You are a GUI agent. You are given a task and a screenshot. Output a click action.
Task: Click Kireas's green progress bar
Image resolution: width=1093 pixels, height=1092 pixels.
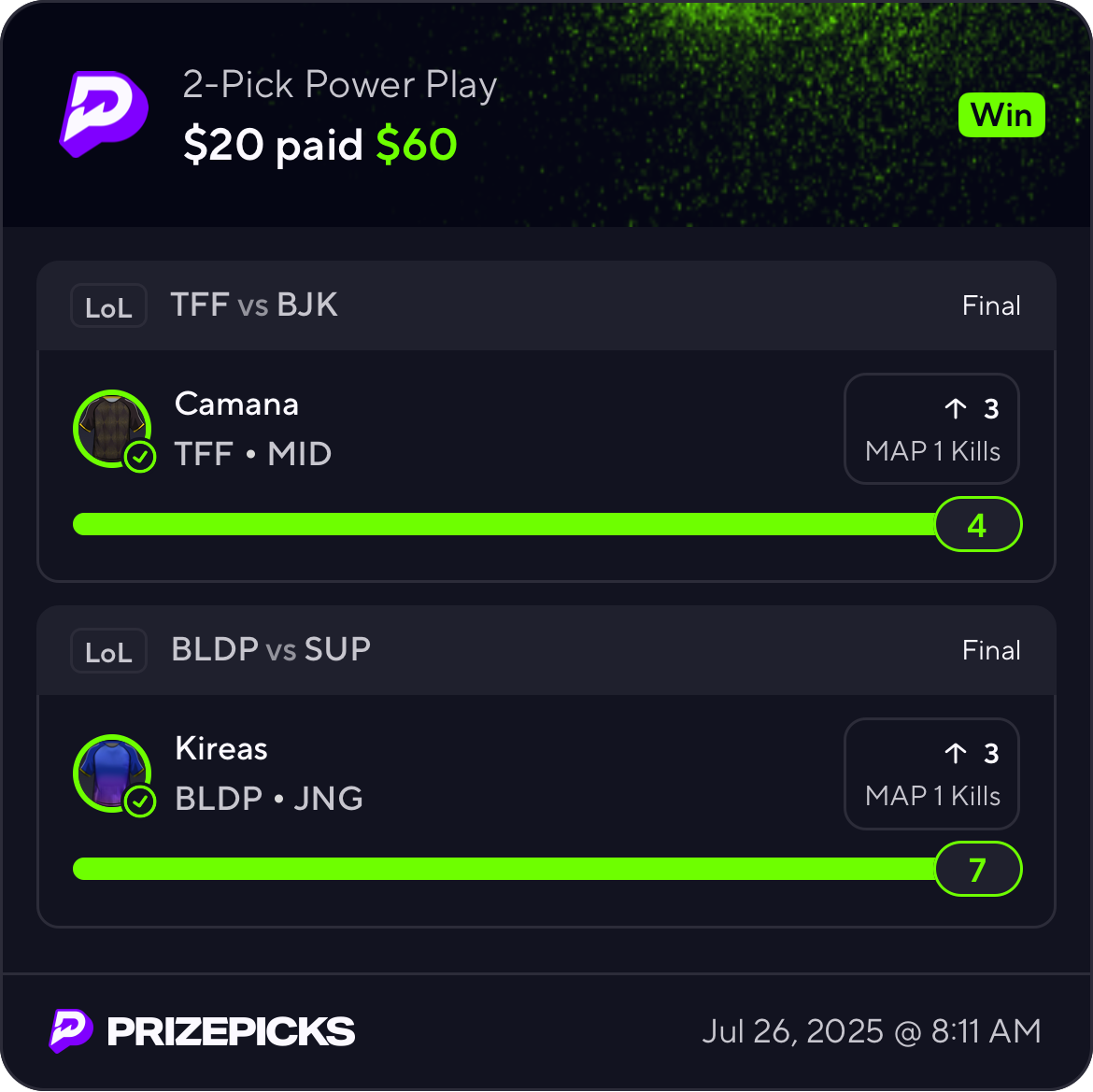tap(504, 869)
